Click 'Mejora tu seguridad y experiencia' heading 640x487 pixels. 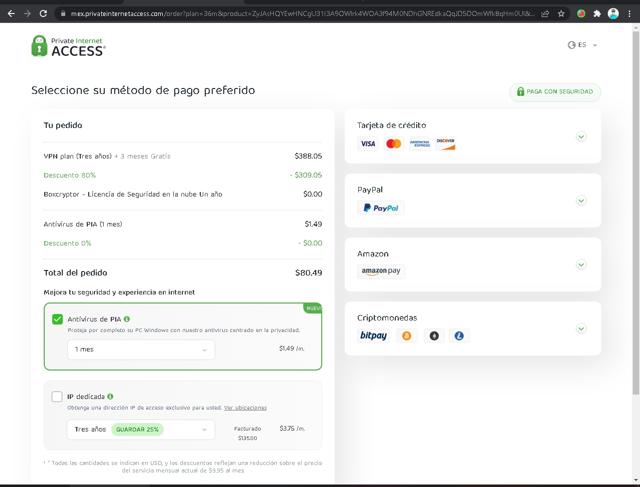[x=119, y=292]
